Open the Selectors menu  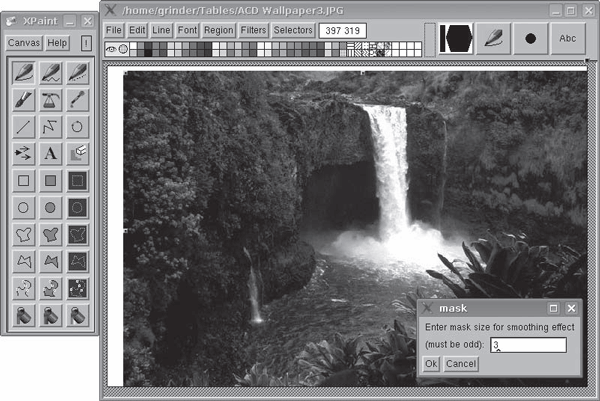(x=293, y=30)
